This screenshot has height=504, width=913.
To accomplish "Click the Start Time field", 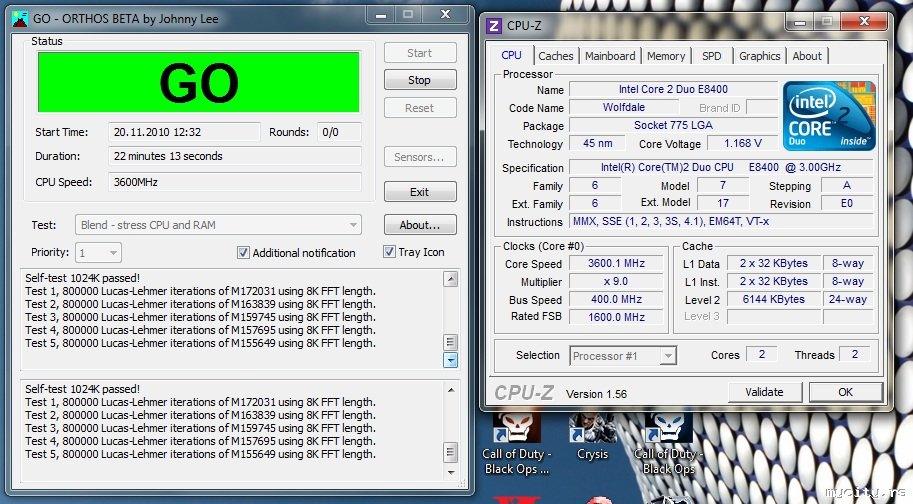I will coord(183,132).
